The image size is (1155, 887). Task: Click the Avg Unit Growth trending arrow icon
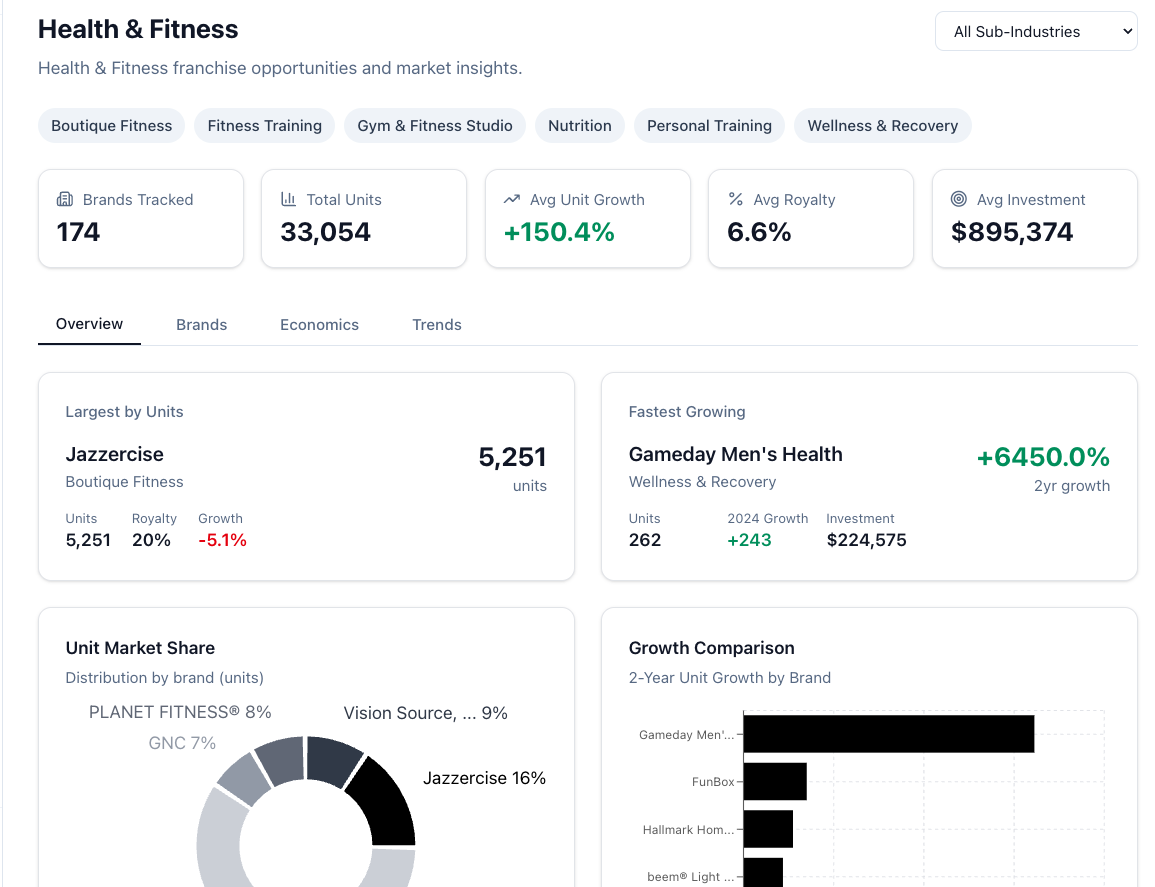click(x=512, y=199)
